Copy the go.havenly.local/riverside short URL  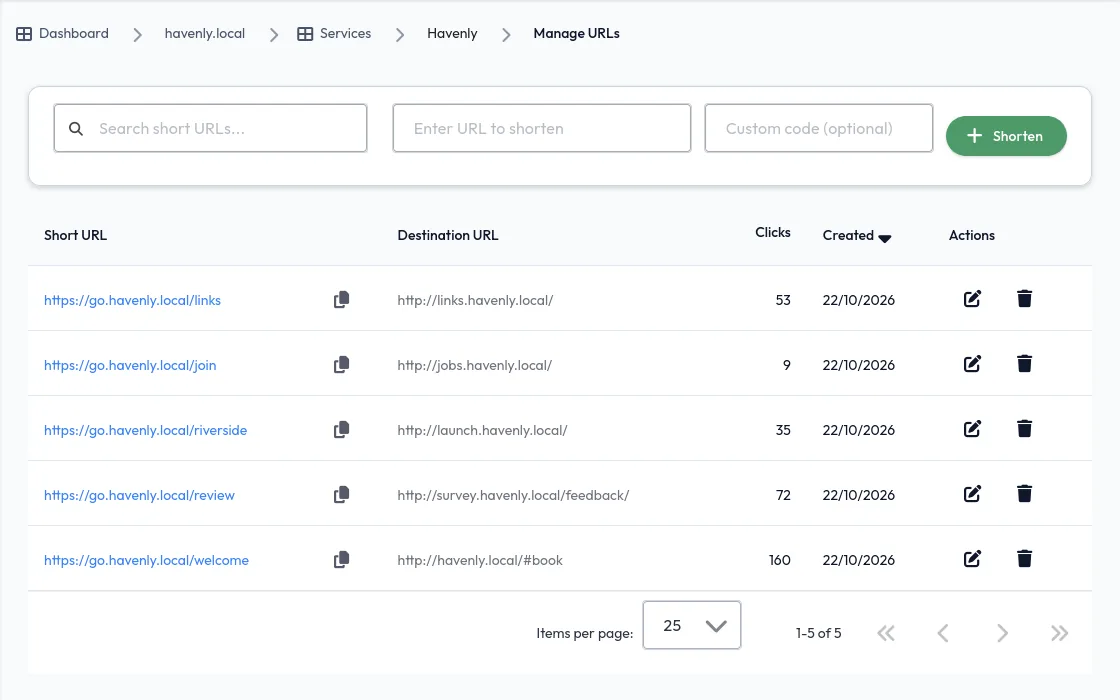coord(341,429)
